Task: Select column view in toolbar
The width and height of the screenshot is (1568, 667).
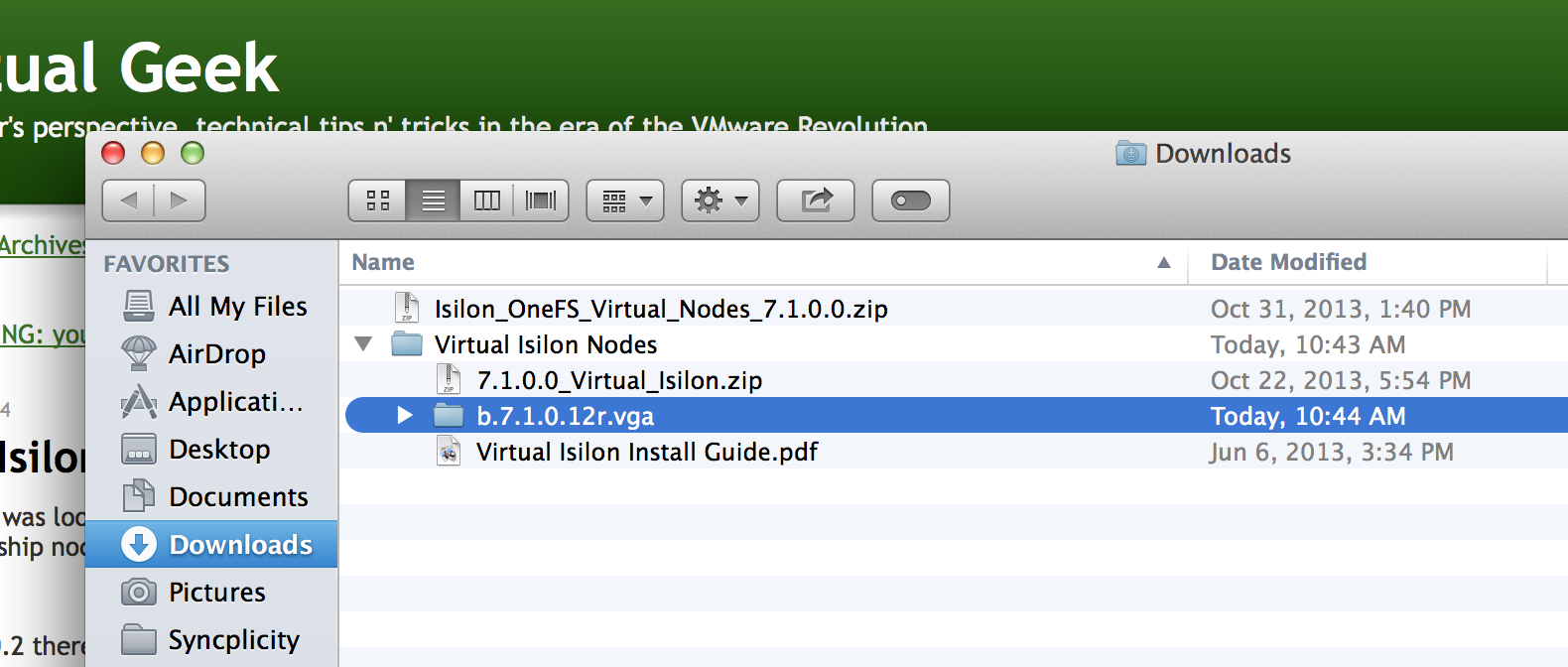Action: 487,200
